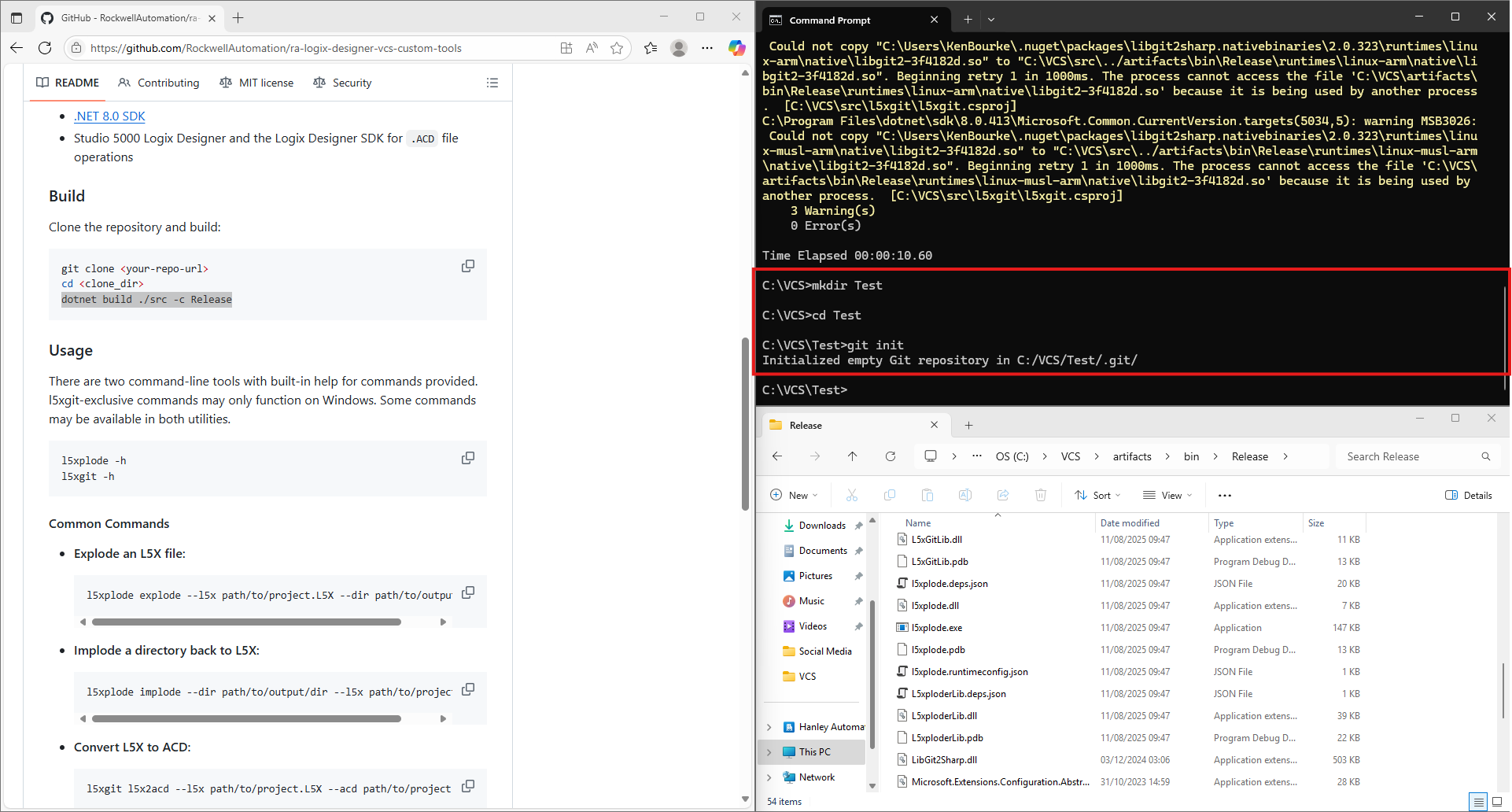This screenshot has height=812, width=1512.
Task: Go back in File Explorer
Action: click(777, 456)
